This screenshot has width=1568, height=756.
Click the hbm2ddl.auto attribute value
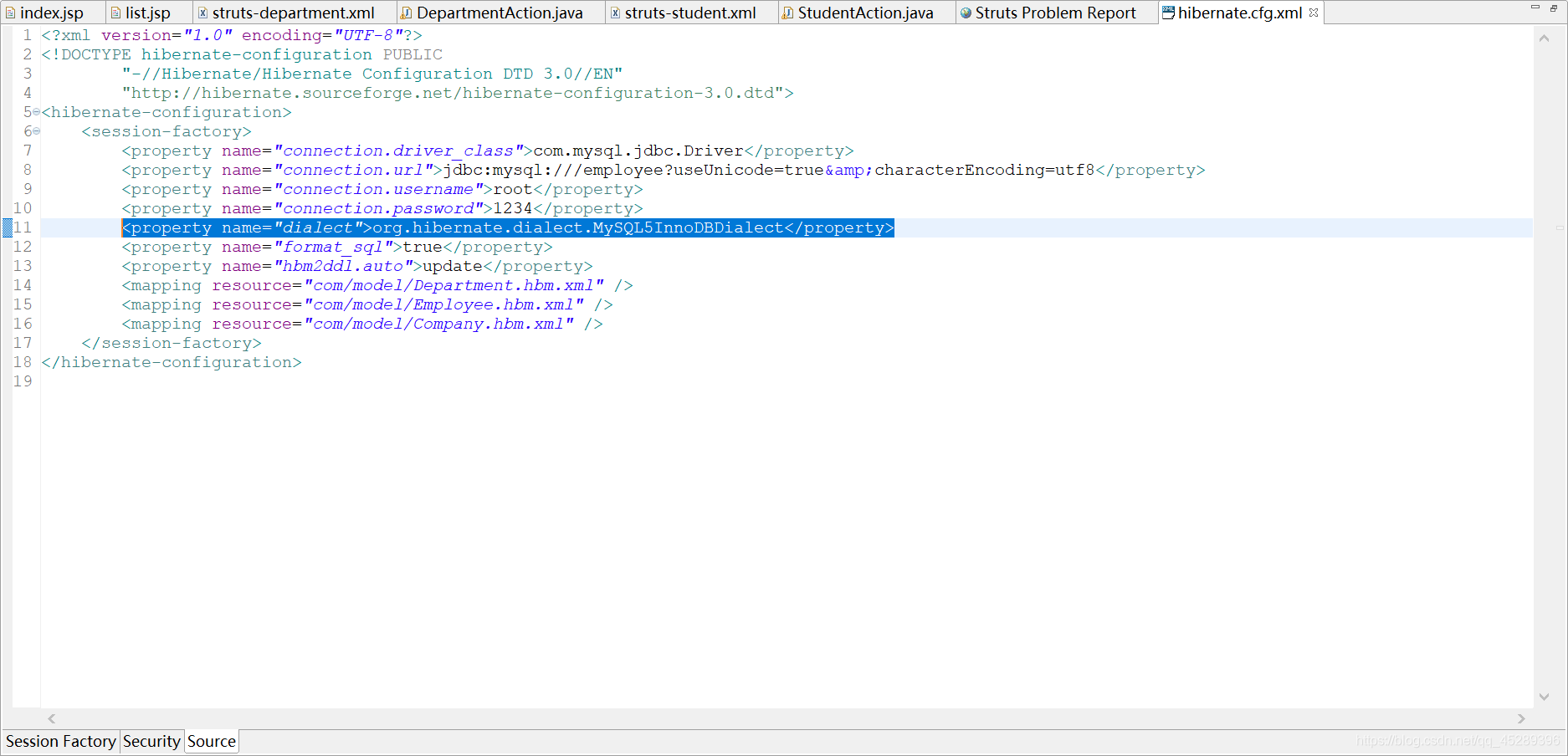click(x=343, y=266)
